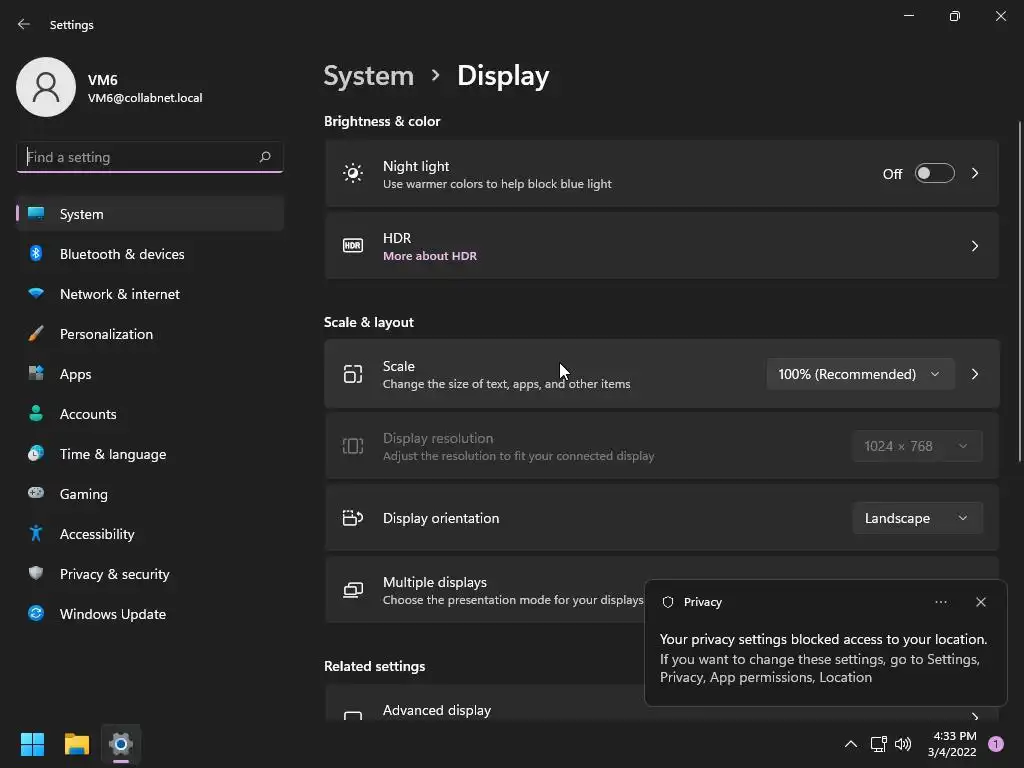Select Network & internet in the sidebar

tap(120, 294)
